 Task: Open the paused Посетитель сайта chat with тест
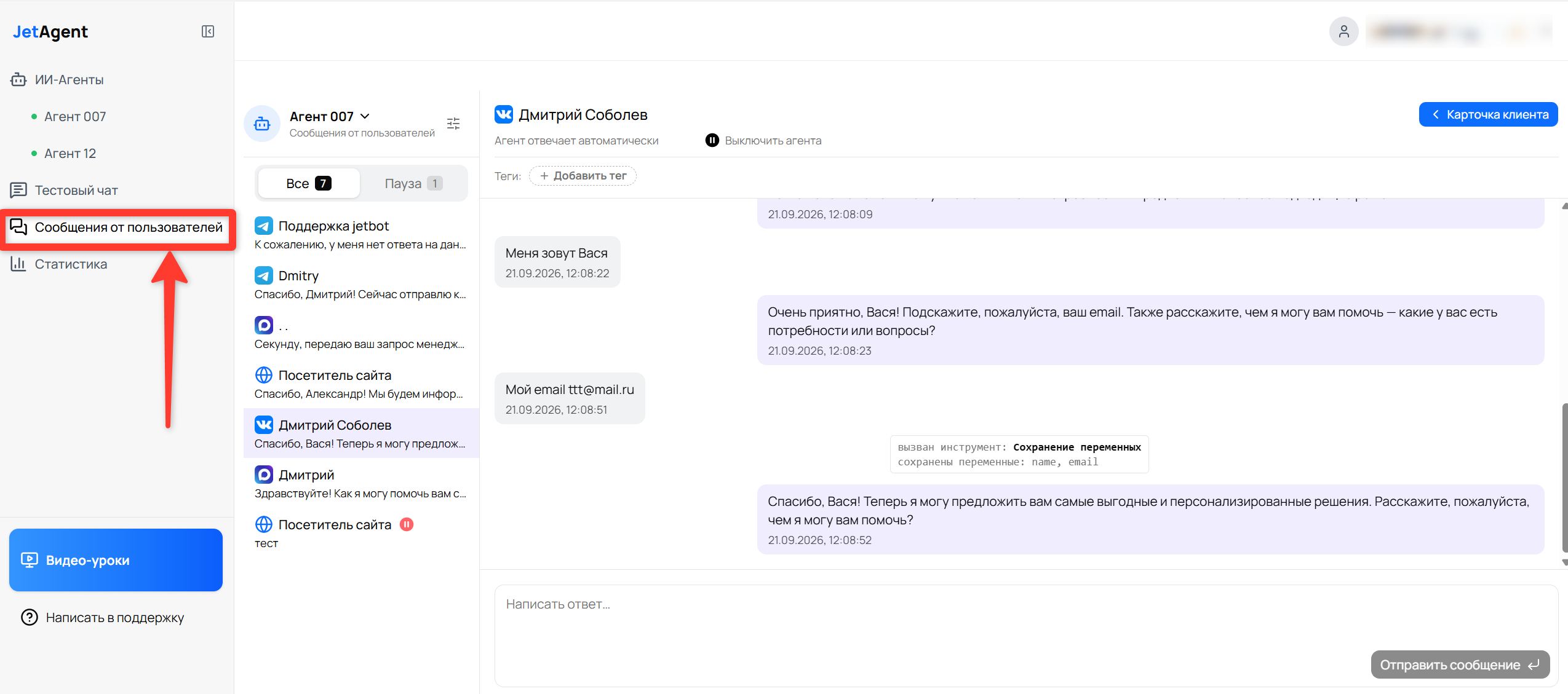[x=361, y=534]
